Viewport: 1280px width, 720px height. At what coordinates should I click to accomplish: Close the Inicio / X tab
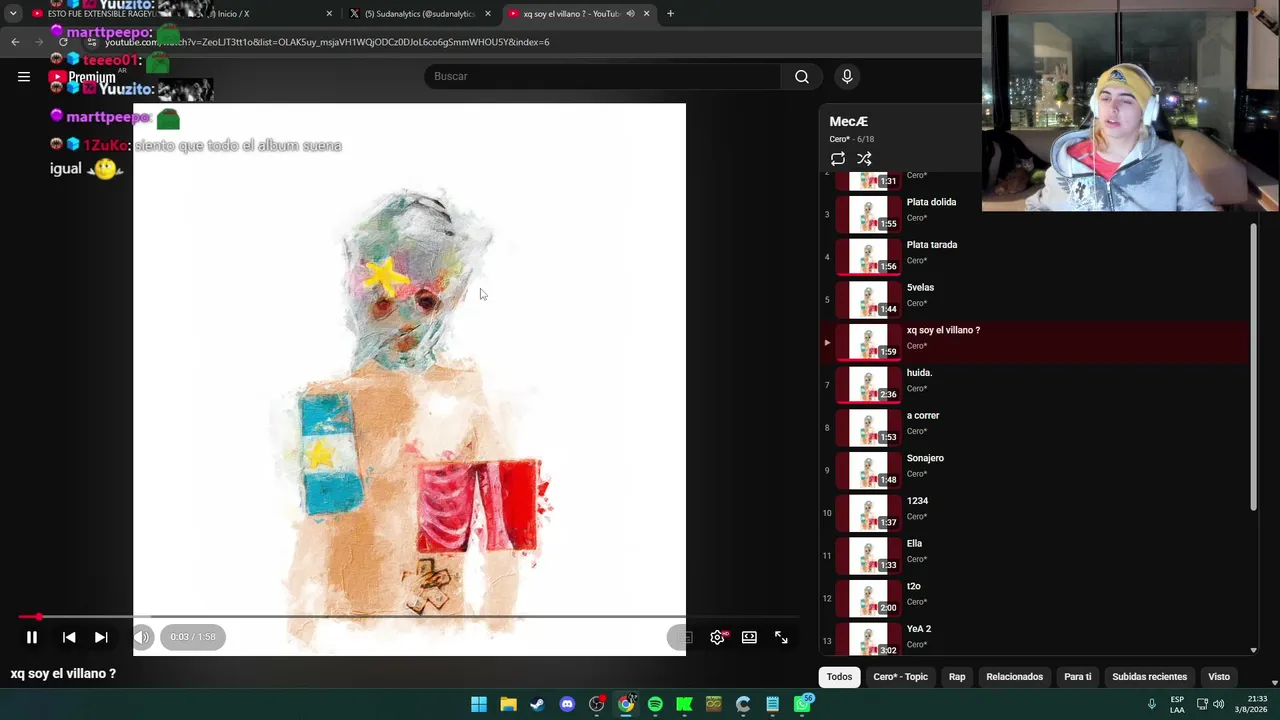click(329, 14)
